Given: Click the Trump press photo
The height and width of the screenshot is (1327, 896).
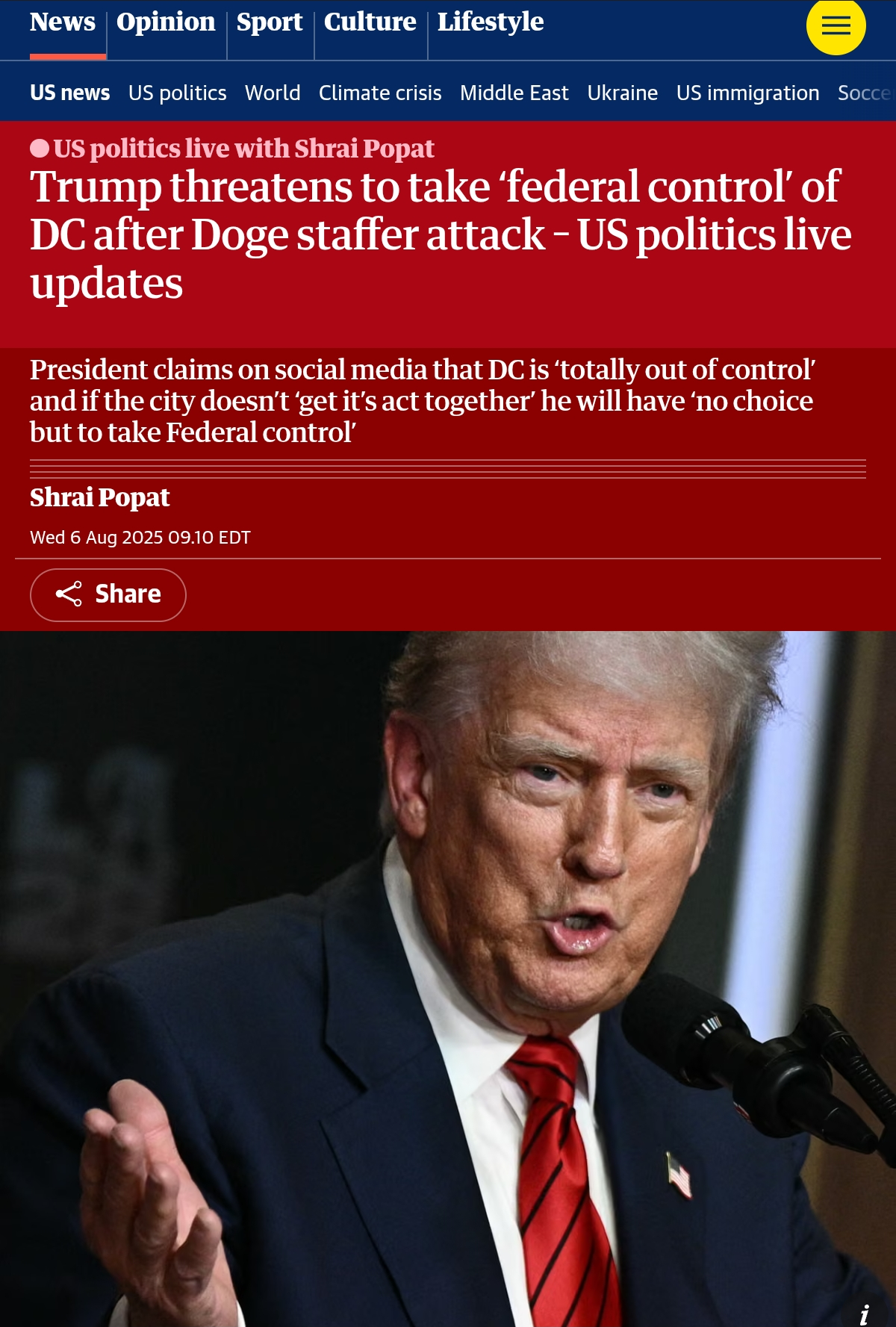Looking at the screenshot, I should (x=448, y=979).
